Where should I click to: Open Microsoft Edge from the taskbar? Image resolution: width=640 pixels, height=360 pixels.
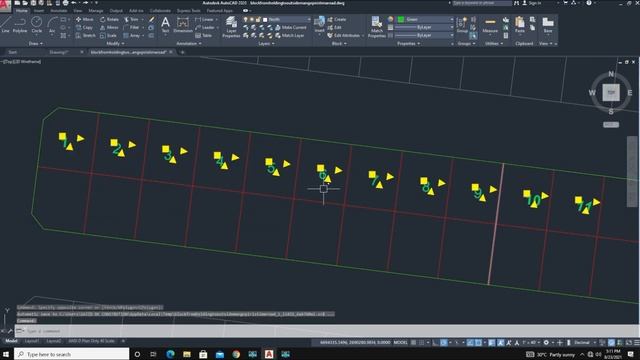point(170,354)
